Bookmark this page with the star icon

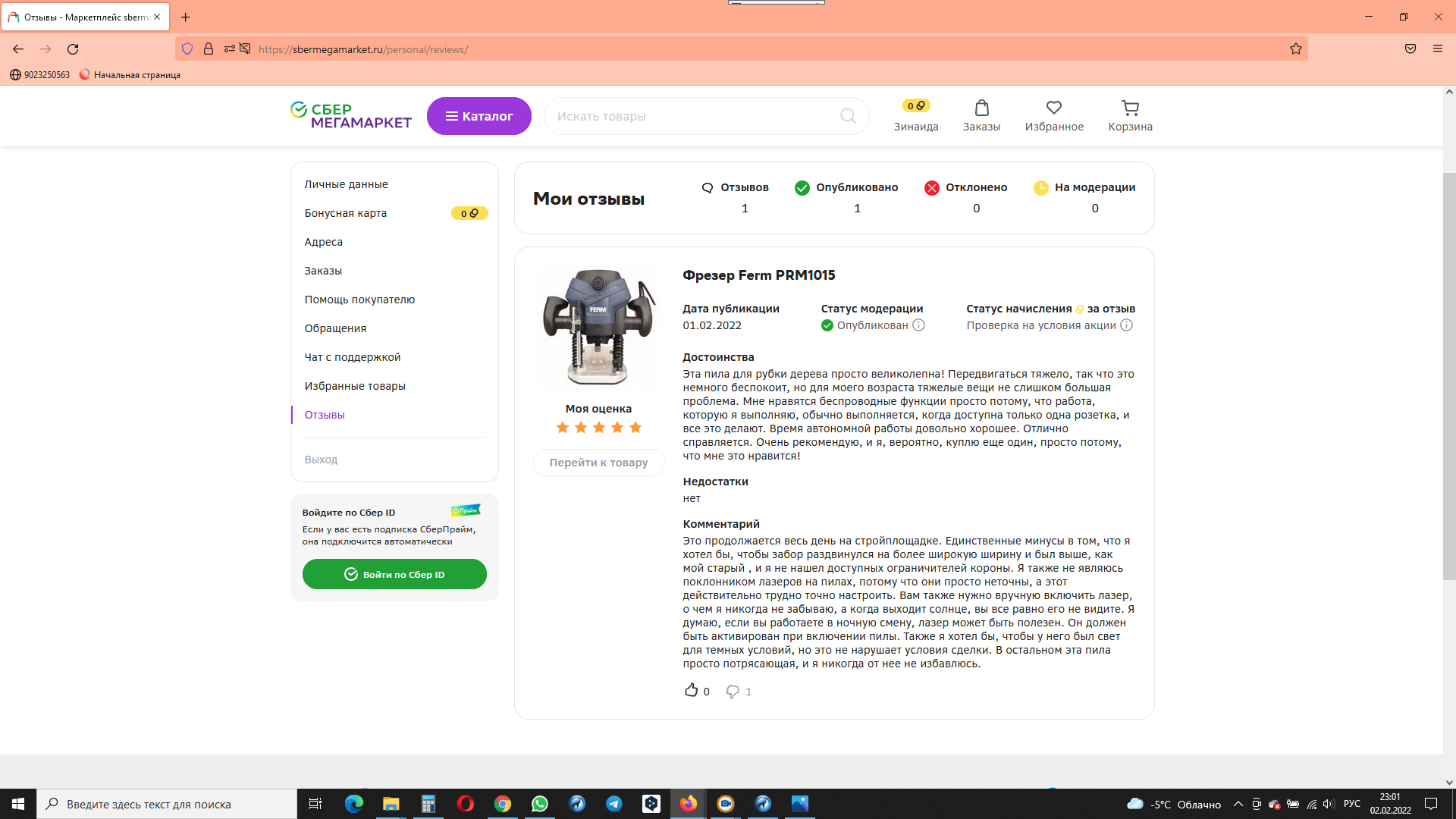pyautogui.click(x=1296, y=49)
